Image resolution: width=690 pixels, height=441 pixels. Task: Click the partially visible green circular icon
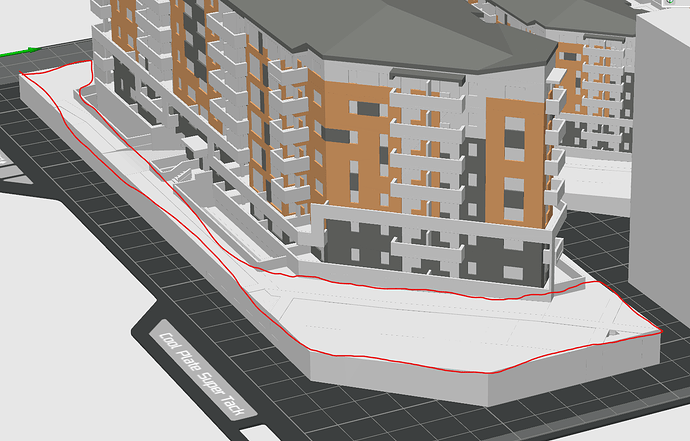point(670,2)
